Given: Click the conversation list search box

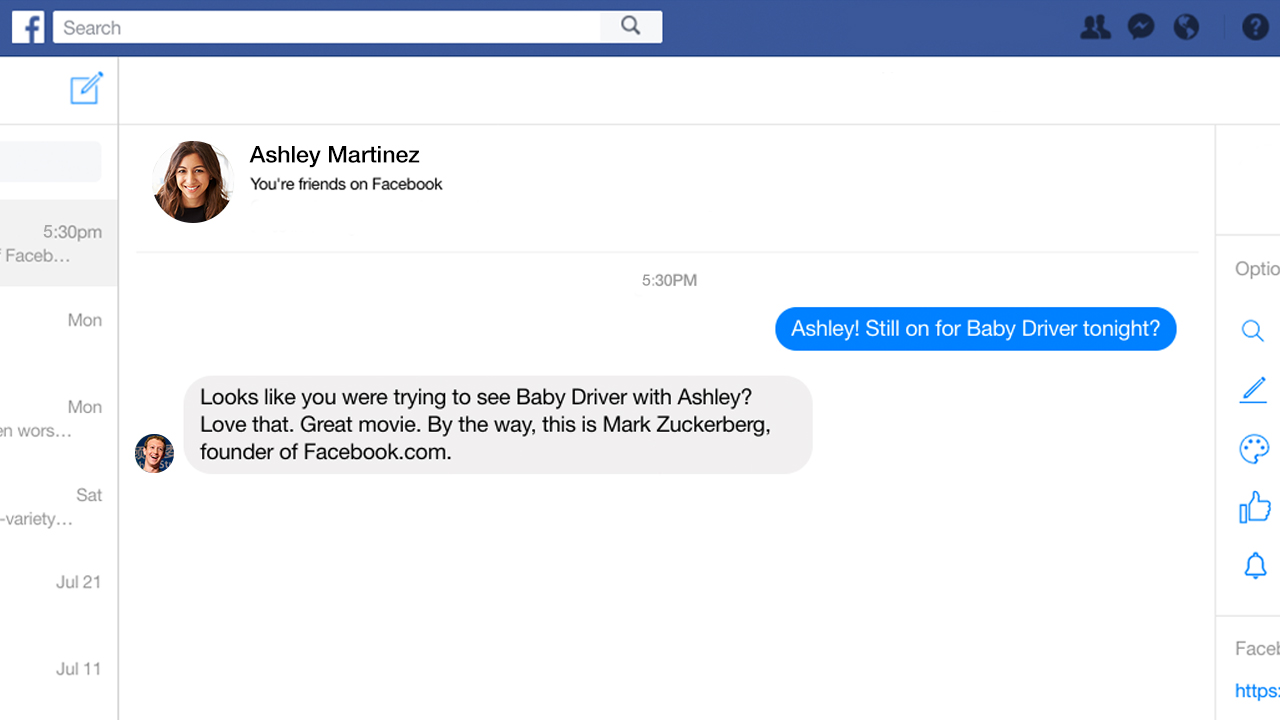Looking at the screenshot, I should click(x=50, y=161).
